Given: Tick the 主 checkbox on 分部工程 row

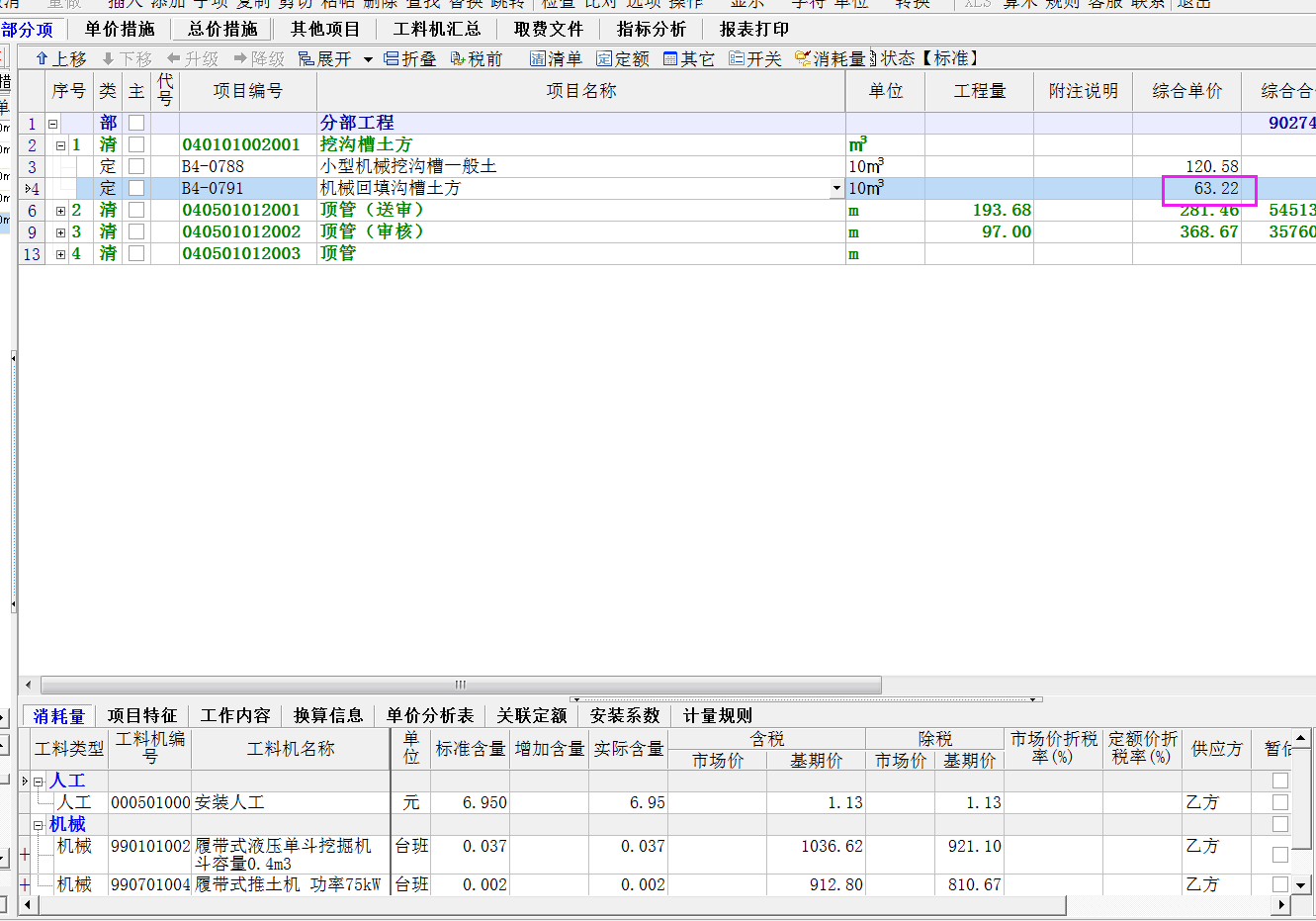Looking at the screenshot, I should [136, 123].
